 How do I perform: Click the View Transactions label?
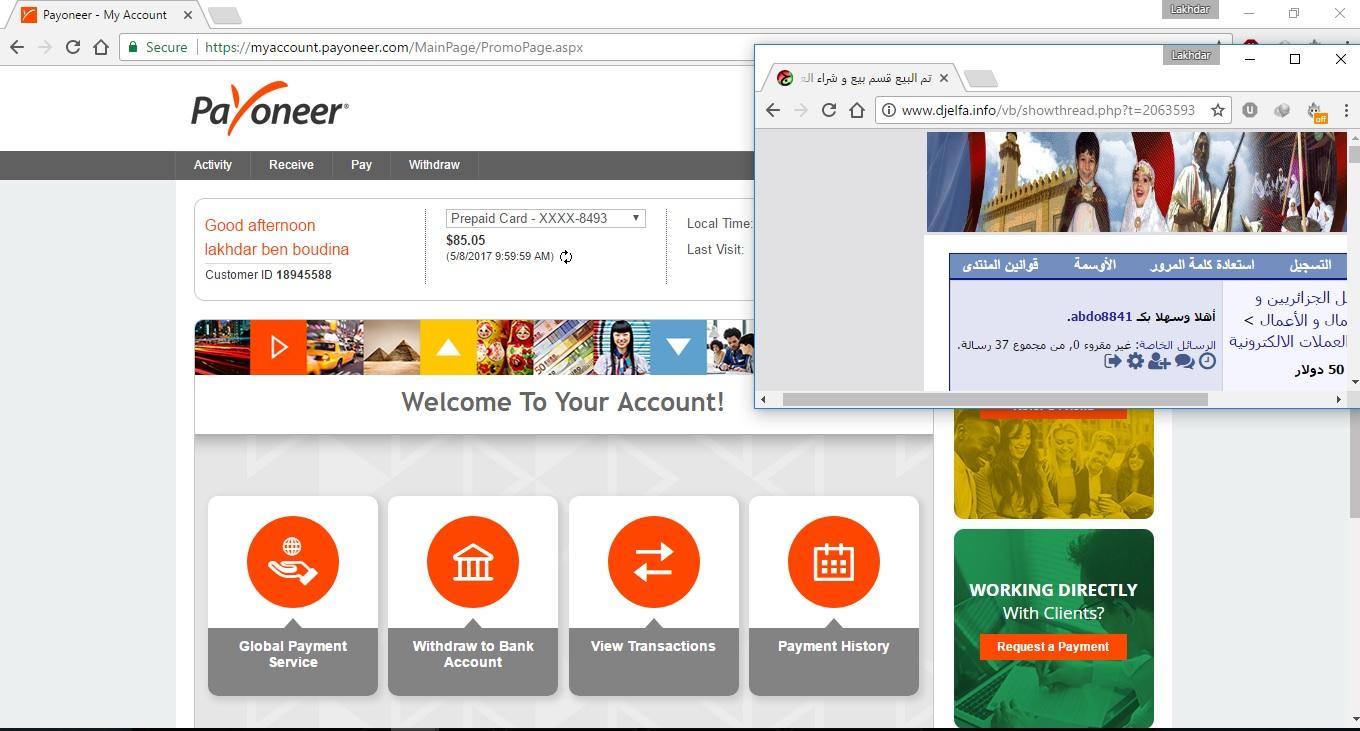[653, 646]
